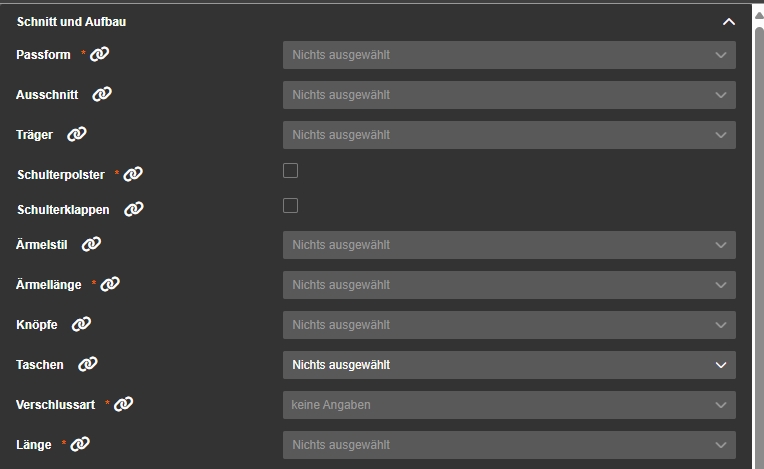Click the link icon beside Taschen
This screenshot has width=764, height=469.
(x=88, y=365)
